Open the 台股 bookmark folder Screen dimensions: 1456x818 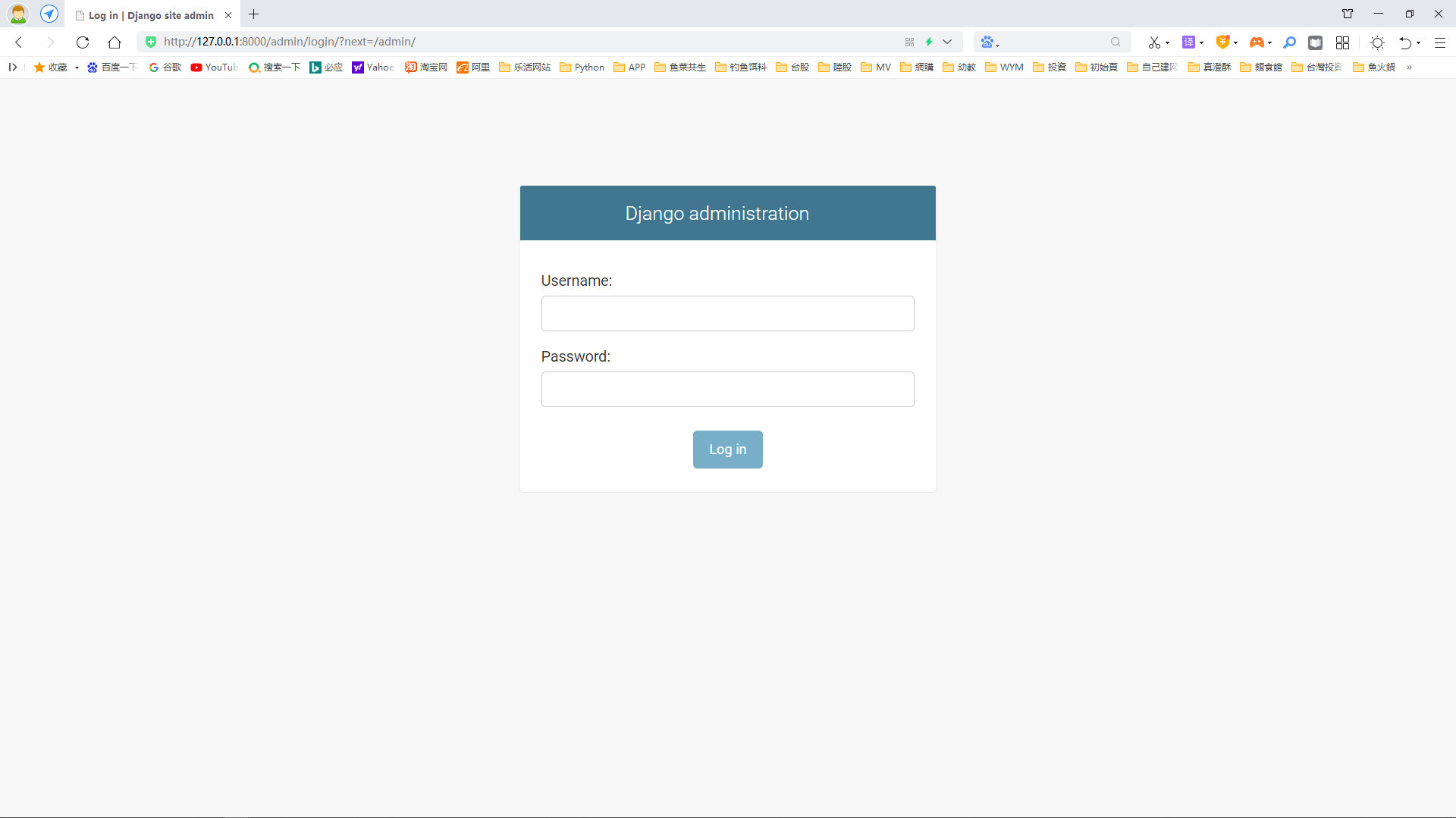click(792, 67)
